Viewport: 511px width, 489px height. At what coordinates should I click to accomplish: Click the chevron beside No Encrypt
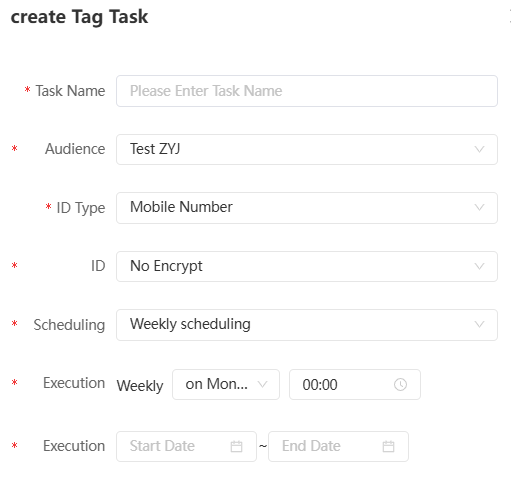[x=479, y=266]
